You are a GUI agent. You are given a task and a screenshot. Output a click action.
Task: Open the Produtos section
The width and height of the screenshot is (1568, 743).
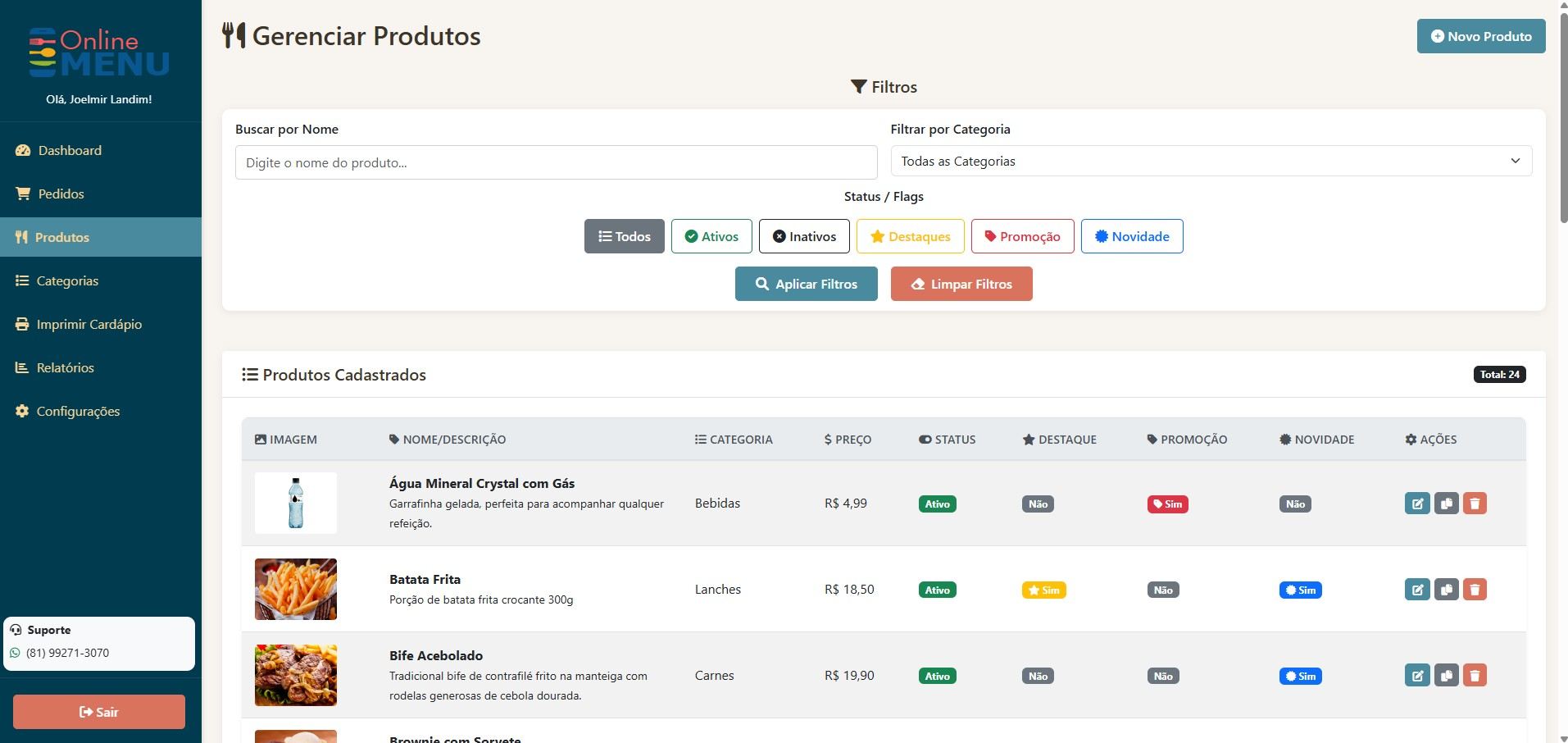(x=61, y=237)
